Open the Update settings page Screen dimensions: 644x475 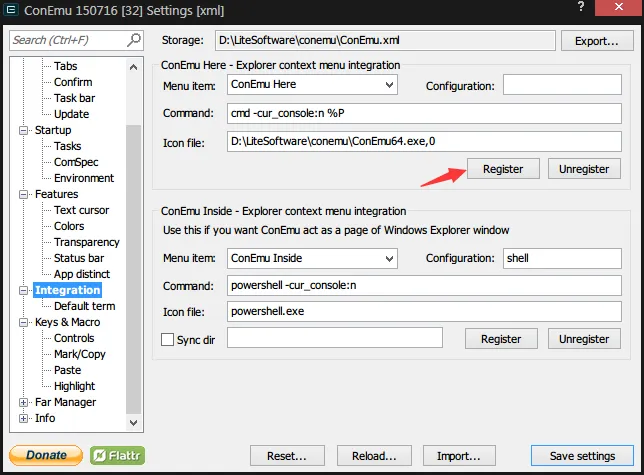[x=71, y=114]
